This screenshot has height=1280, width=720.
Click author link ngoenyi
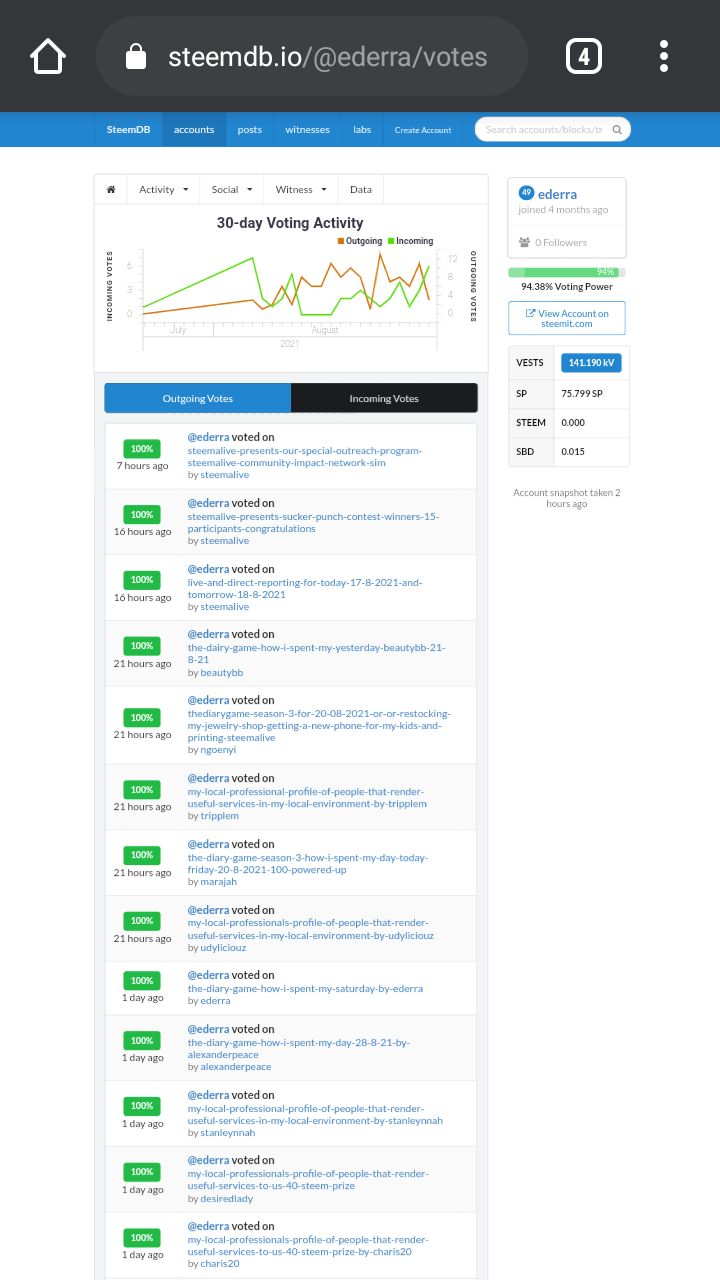[x=219, y=750]
